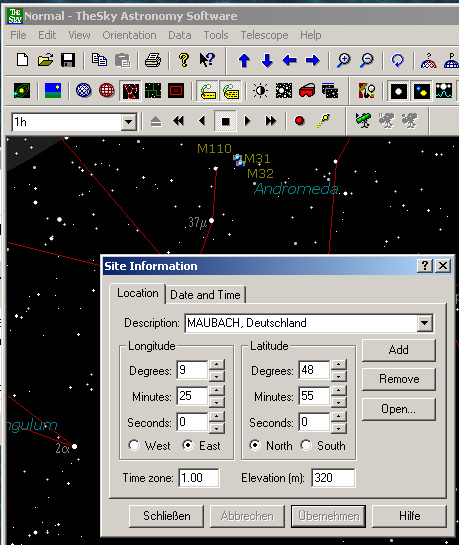The image size is (459, 545).
Task: Save with the floppy disk icon
Action: pos(68,60)
